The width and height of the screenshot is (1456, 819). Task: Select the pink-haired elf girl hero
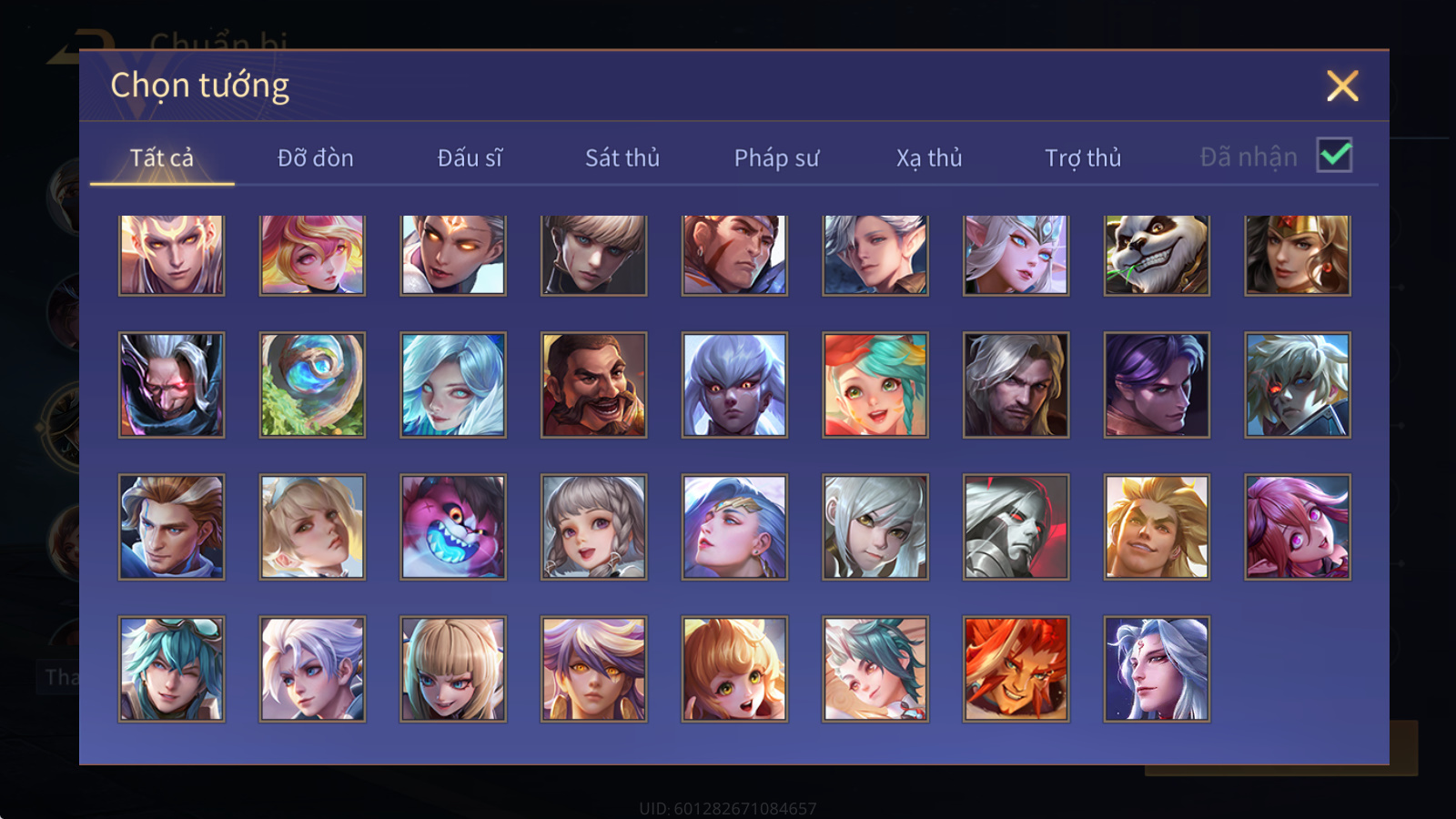1298,527
